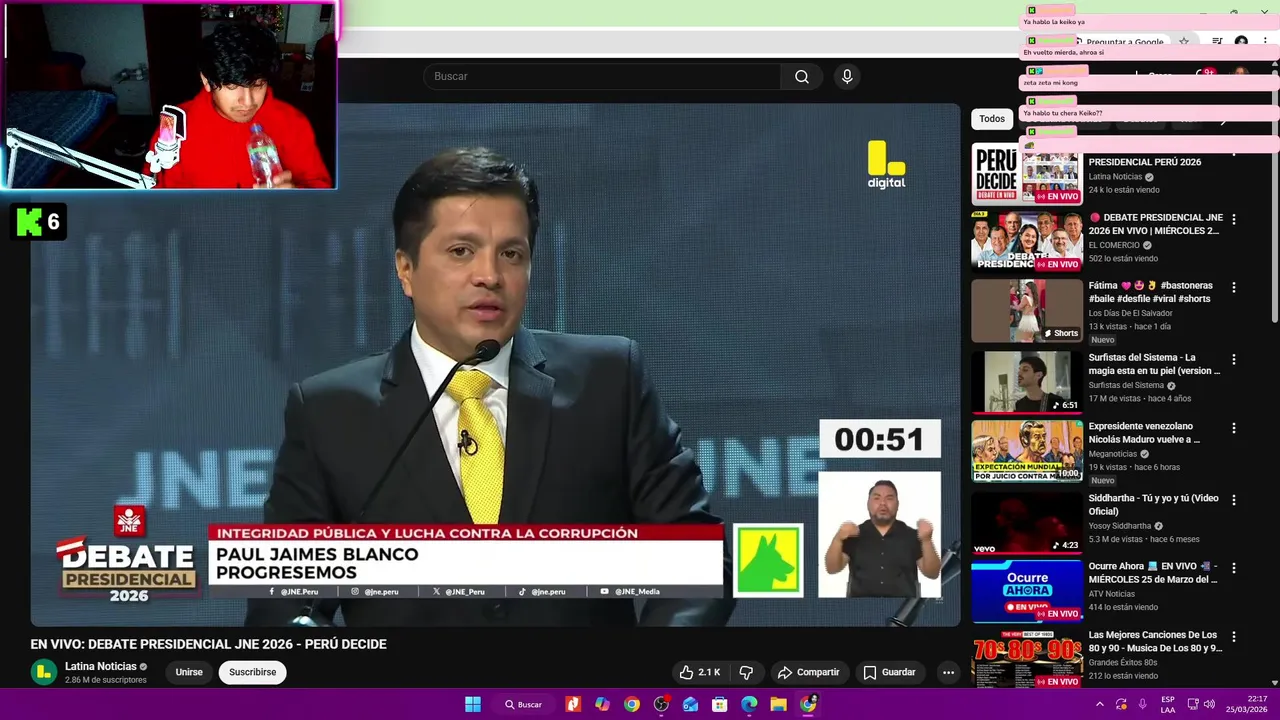Click title "Ocurre Ahora EN VIVO"
This screenshot has height=720, width=1280.
pyautogui.click(x=1154, y=573)
